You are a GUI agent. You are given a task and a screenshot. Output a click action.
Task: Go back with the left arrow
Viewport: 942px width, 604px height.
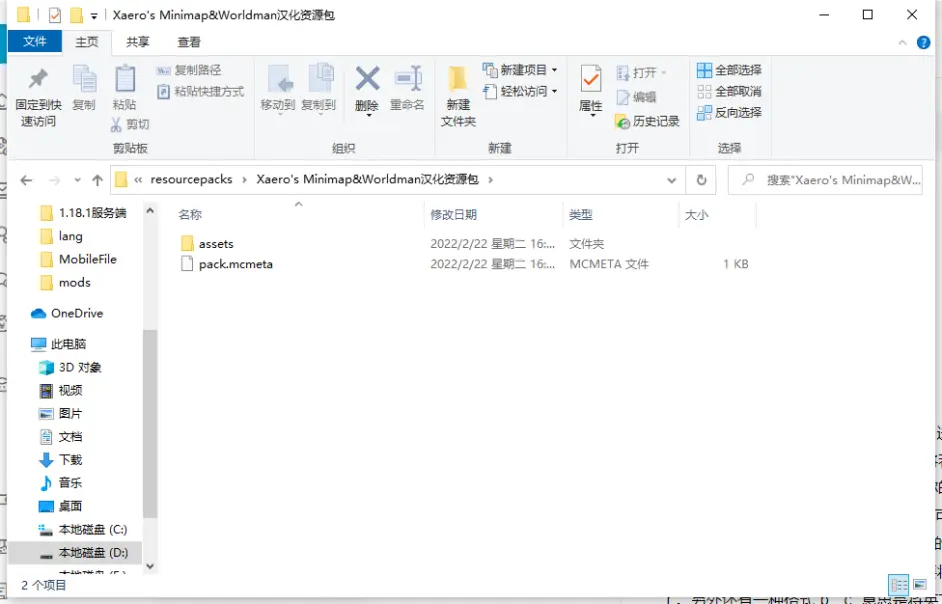pyautogui.click(x=26, y=180)
